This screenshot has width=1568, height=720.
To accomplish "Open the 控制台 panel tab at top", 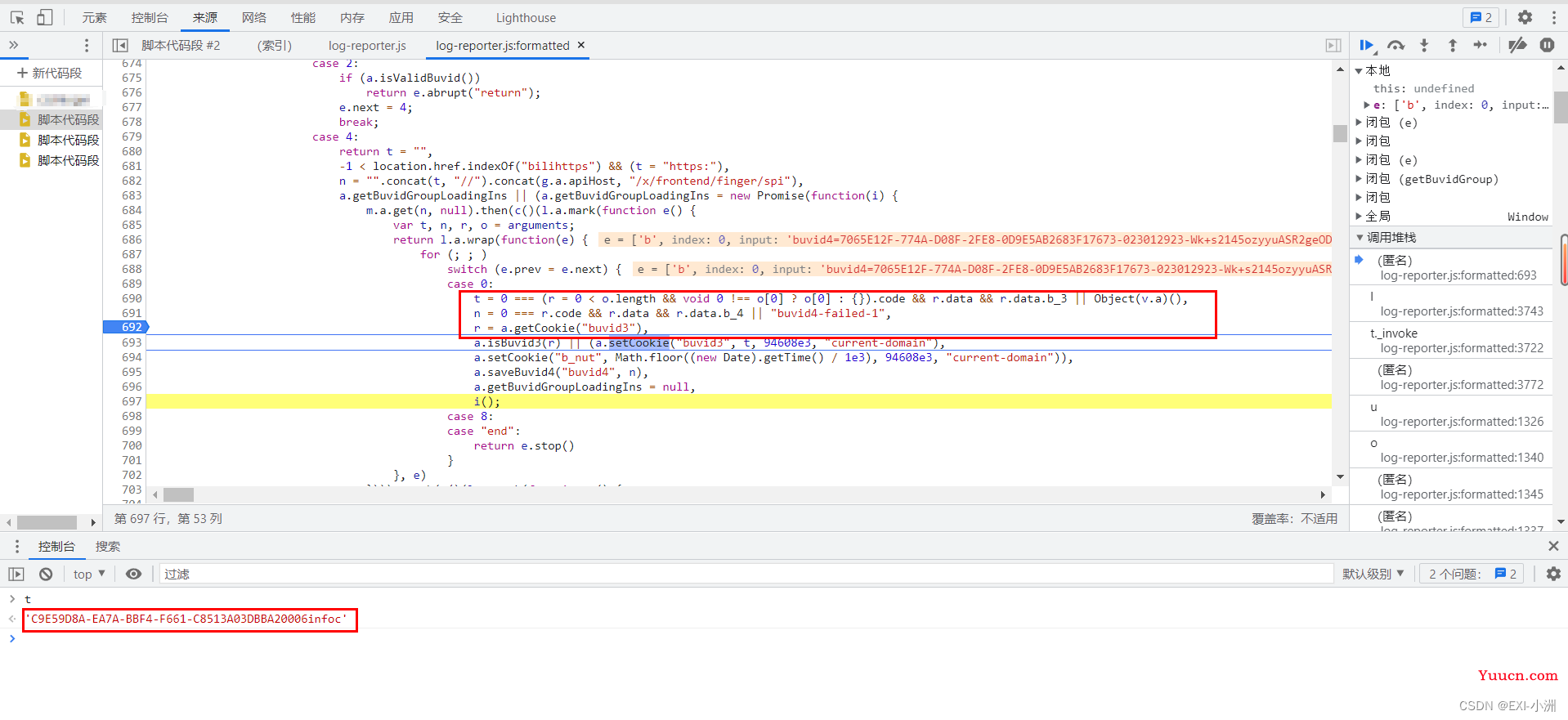I will pos(150,17).
